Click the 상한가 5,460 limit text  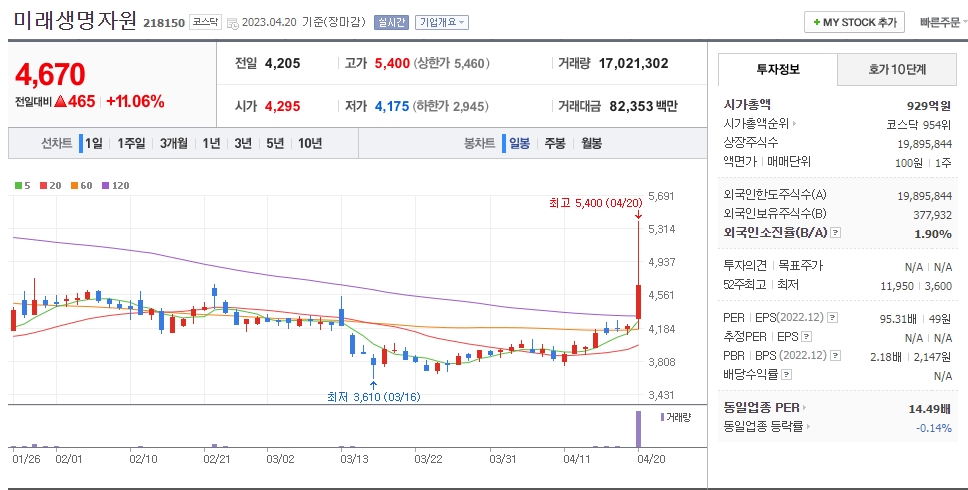point(452,63)
